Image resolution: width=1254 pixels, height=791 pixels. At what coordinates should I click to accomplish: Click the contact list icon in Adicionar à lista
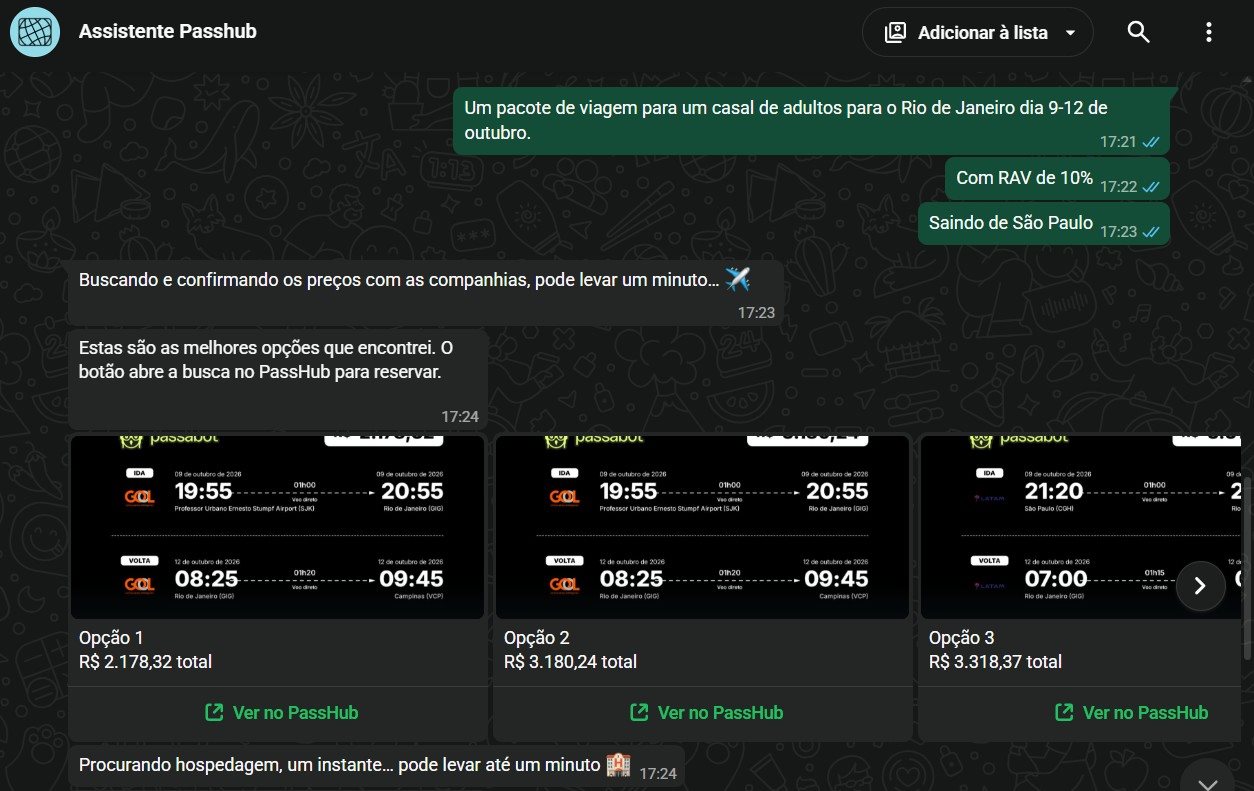coord(895,32)
